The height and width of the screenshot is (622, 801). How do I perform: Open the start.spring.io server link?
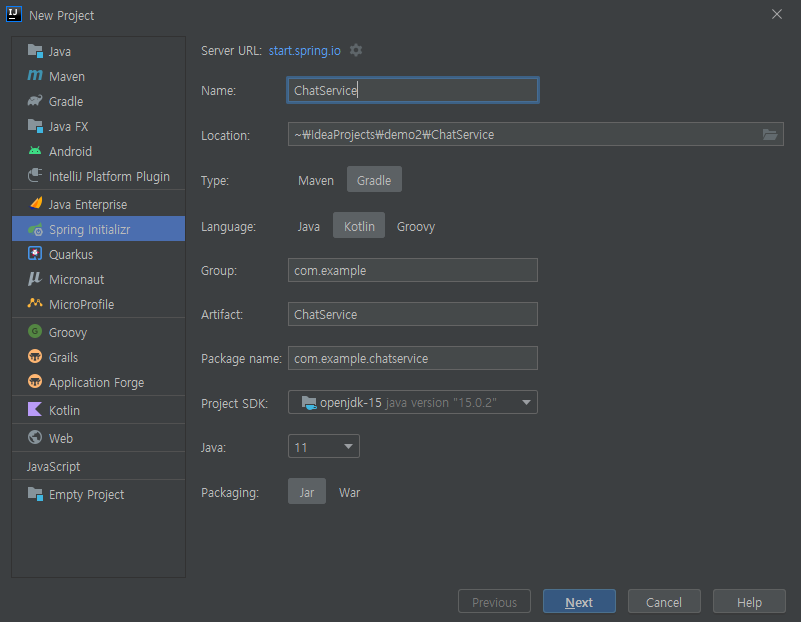304,51
